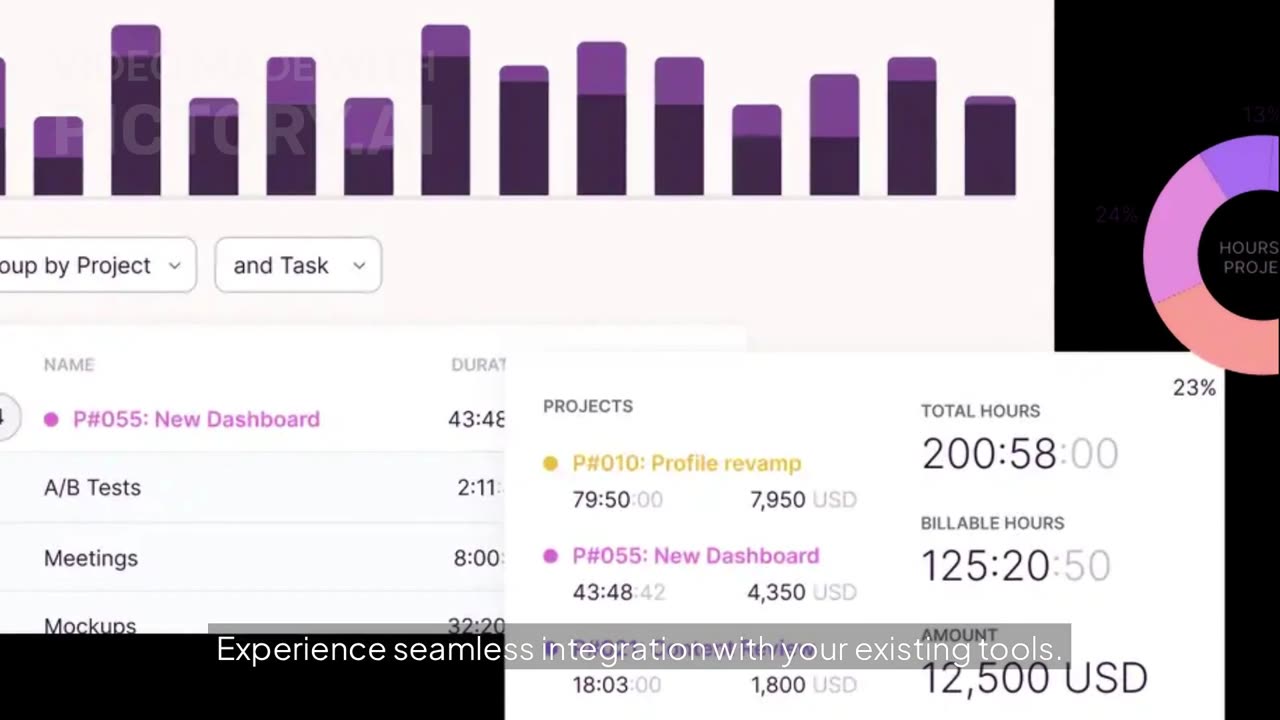
Task: Click the 'A/B Tests' task row
Action: pos(252,487)
